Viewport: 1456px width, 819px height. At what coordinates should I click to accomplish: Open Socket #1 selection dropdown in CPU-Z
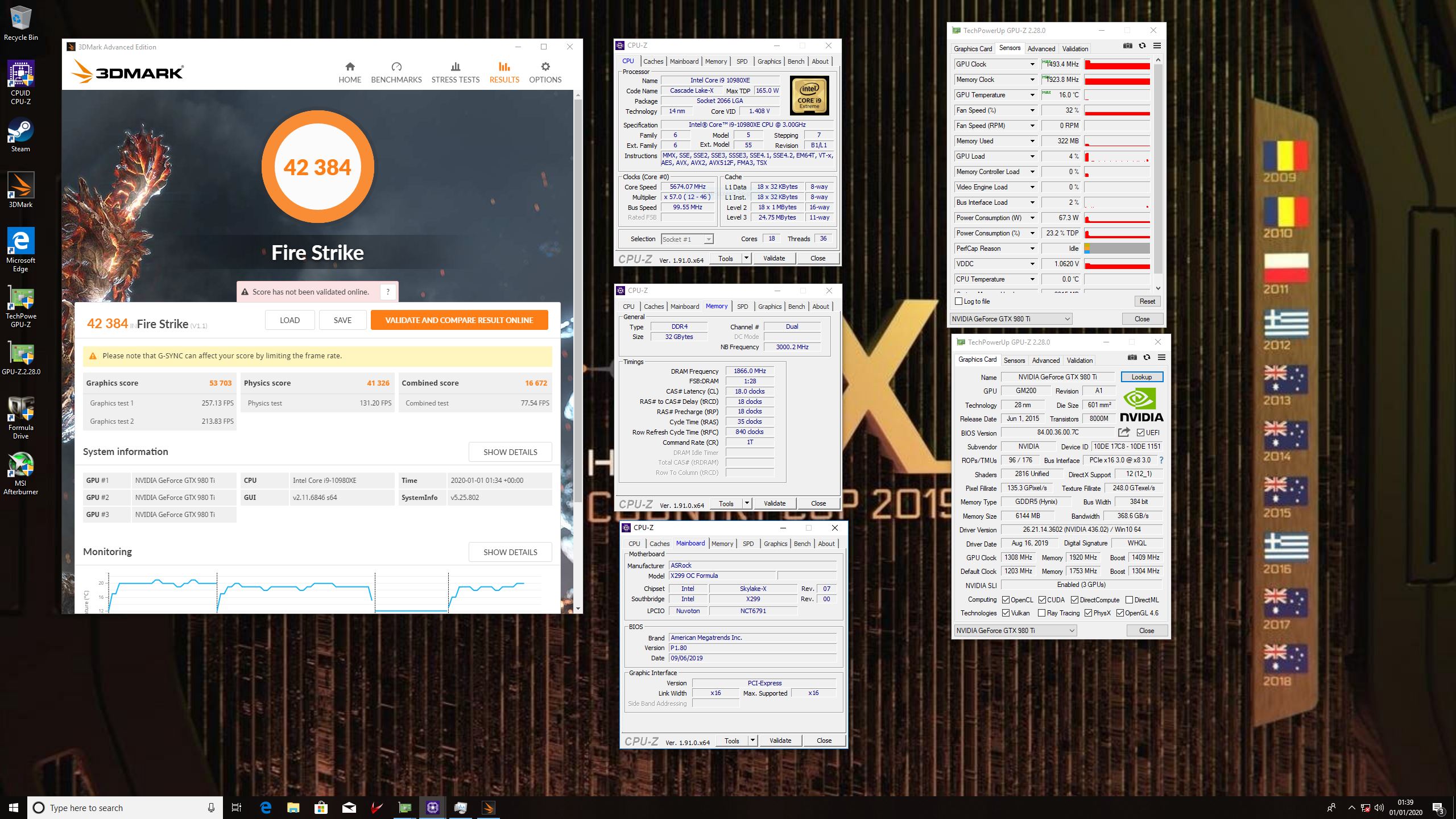687,239
